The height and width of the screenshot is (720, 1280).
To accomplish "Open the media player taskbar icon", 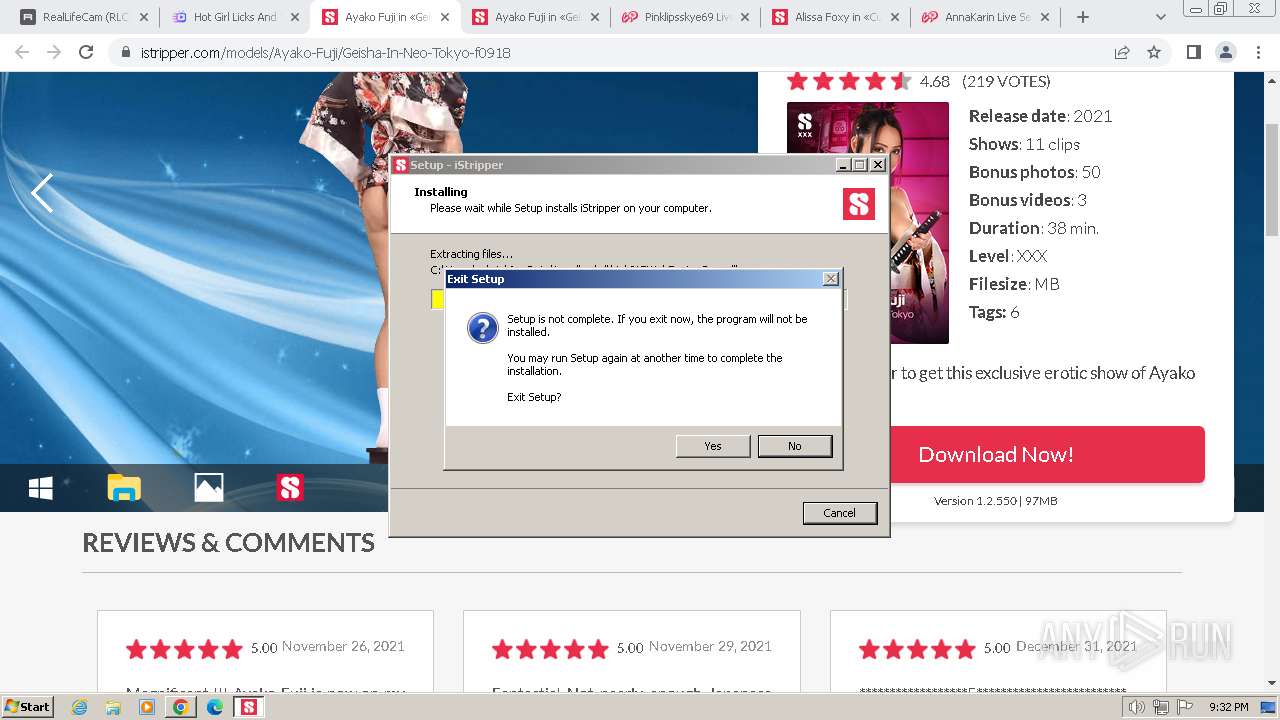I will [147, 707].
